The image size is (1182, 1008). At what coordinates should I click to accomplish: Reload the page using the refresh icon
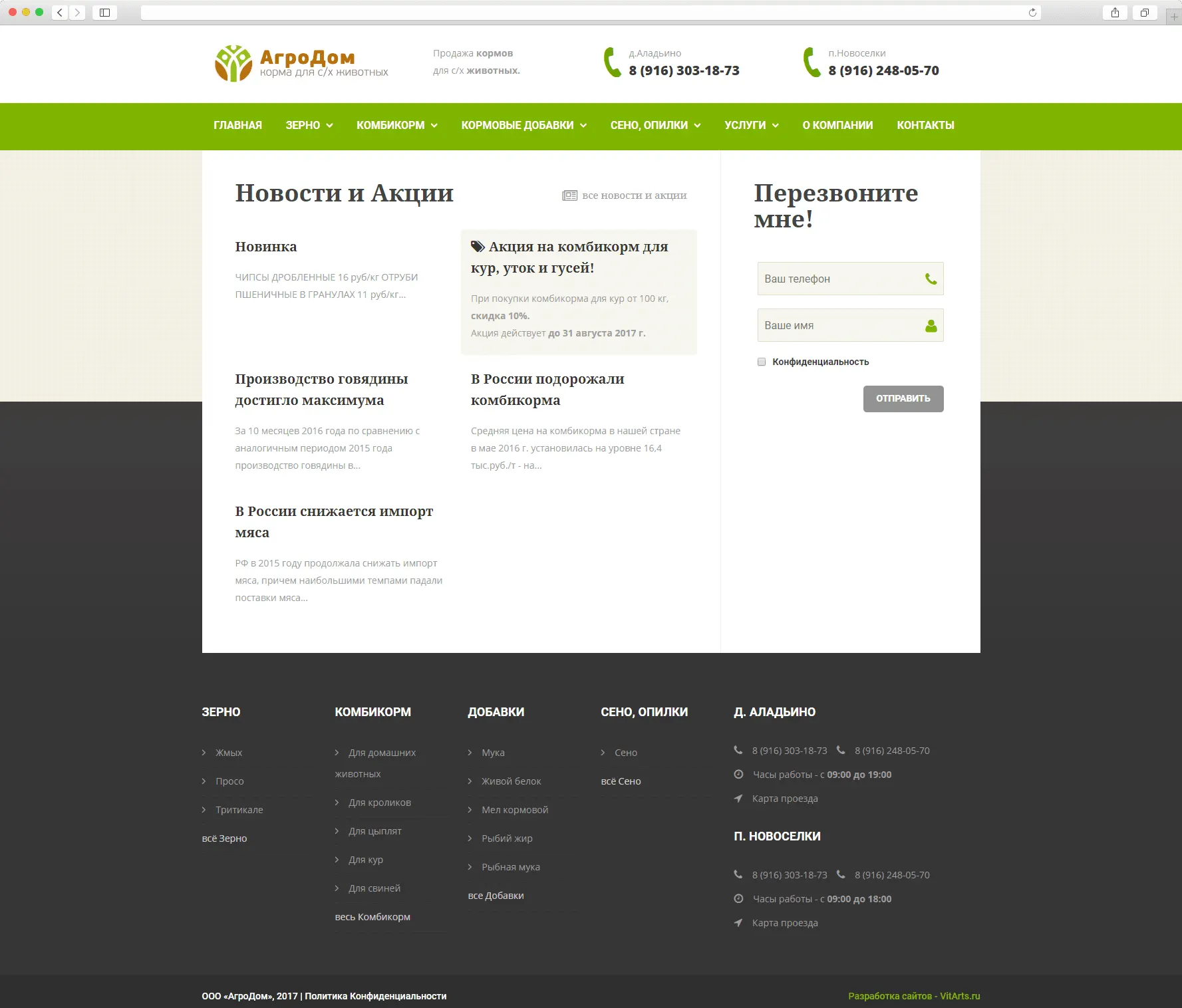point(1032,13)
